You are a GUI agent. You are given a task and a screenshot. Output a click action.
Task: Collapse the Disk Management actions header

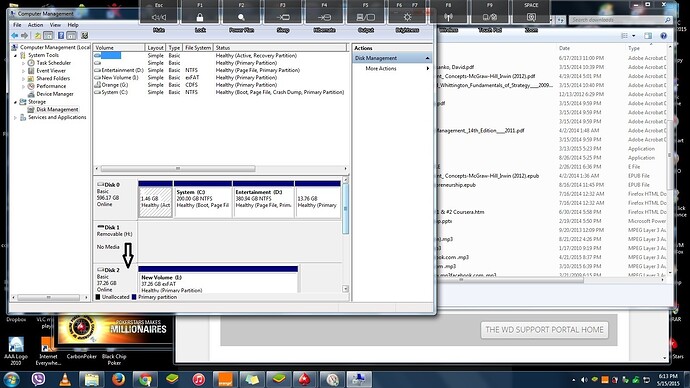427,58
